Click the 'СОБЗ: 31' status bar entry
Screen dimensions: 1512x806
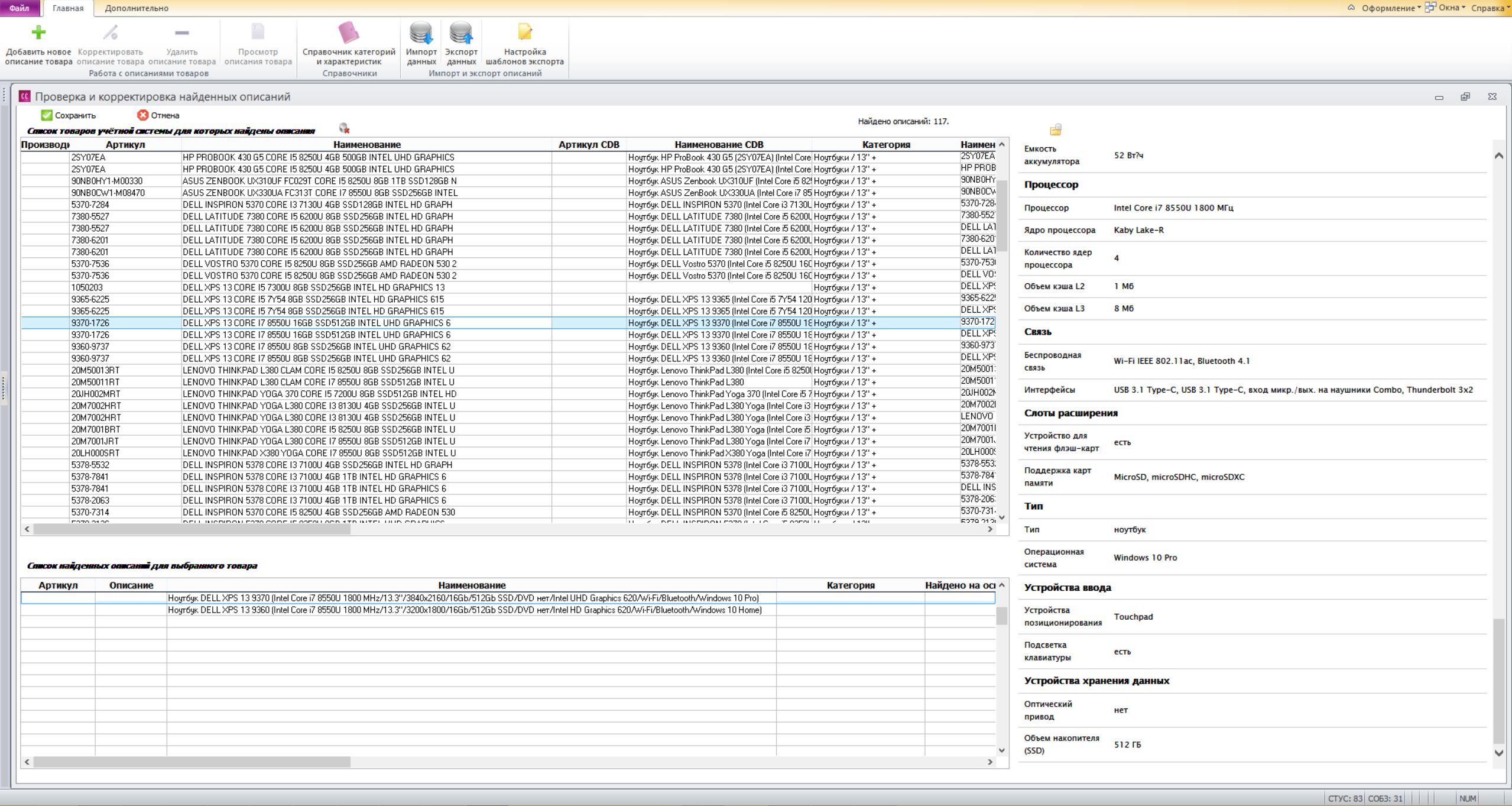click(x=1385, y=798)
